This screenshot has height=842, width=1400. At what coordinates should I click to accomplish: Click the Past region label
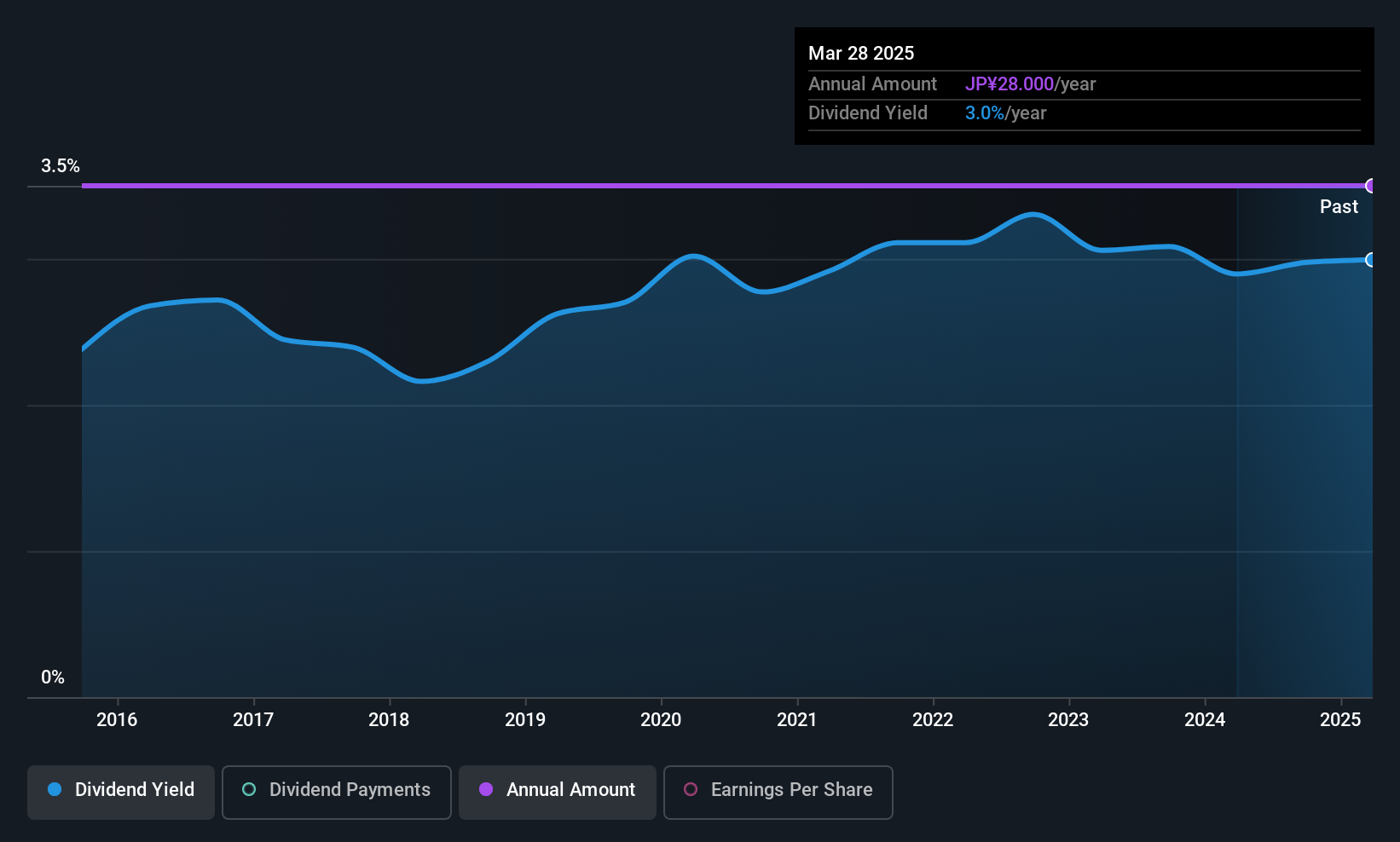(x=1338, y=206)
